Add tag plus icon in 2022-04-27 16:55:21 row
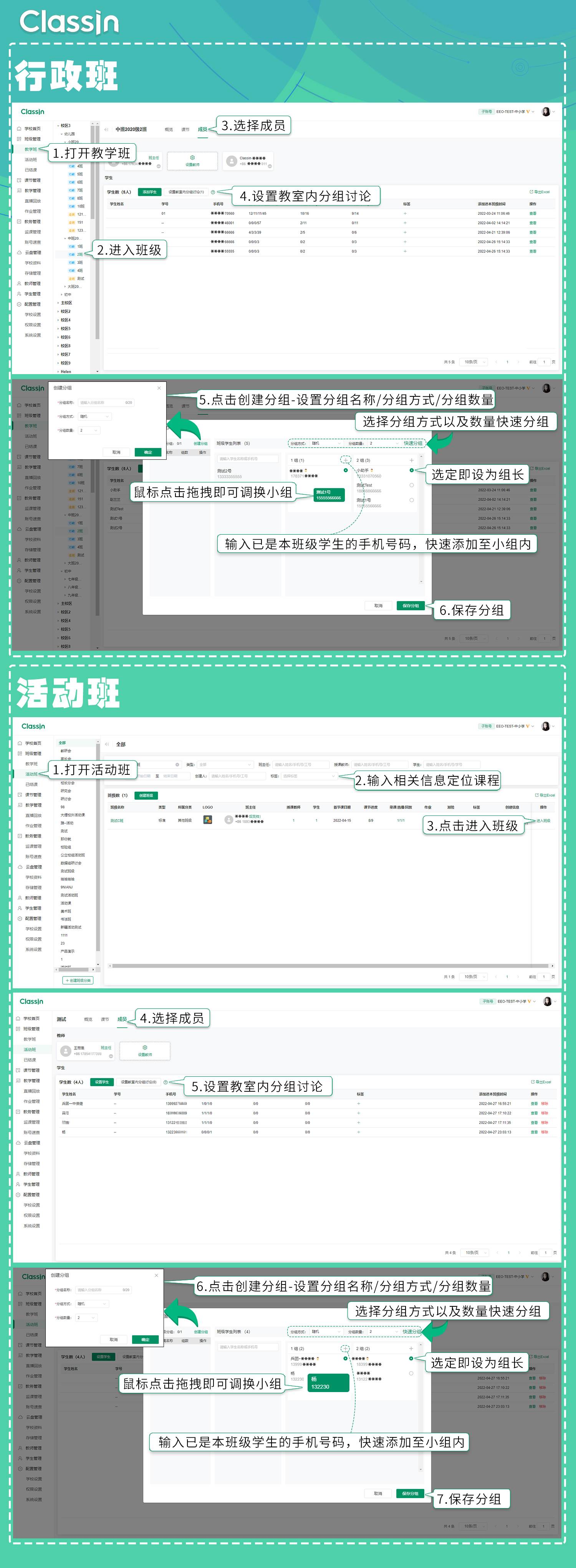The height and width of the screenshot is (1568, 576). click(358, 1104)
